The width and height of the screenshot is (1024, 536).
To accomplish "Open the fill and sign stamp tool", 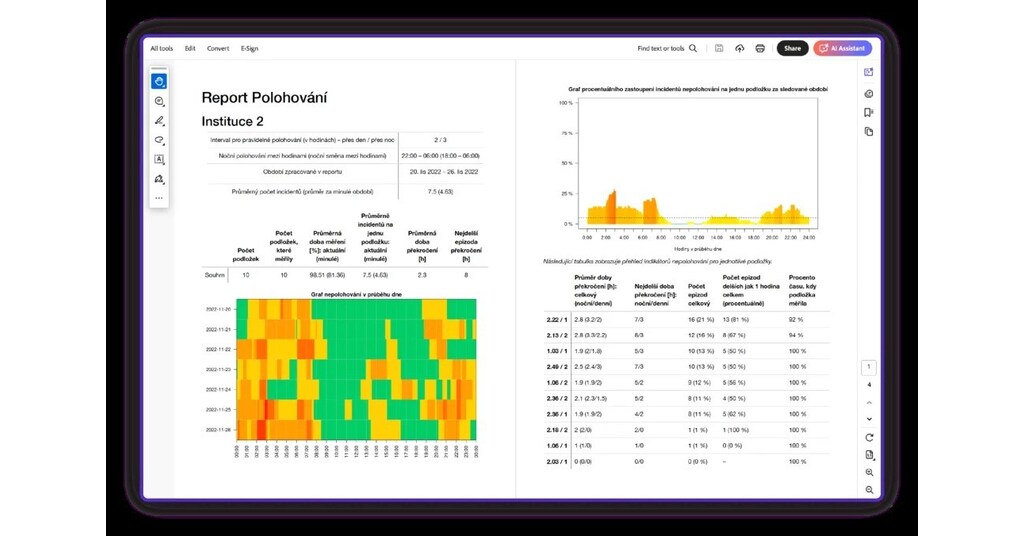I will coord(159,179).
